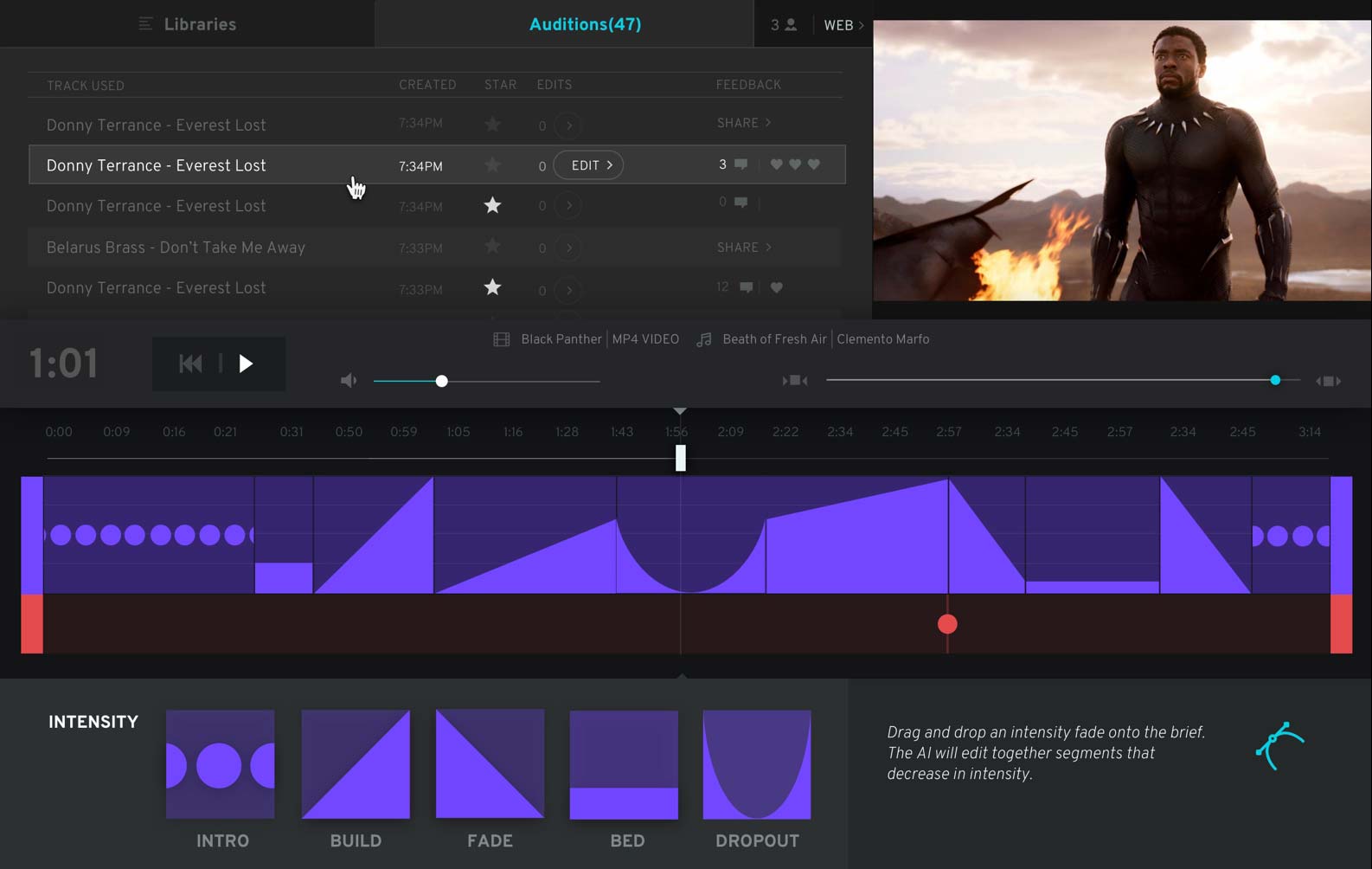Sort by the CREATED column header
The height and width of the screenshot is (869, 1372).
pyautogui.click(x=427, y=85)
